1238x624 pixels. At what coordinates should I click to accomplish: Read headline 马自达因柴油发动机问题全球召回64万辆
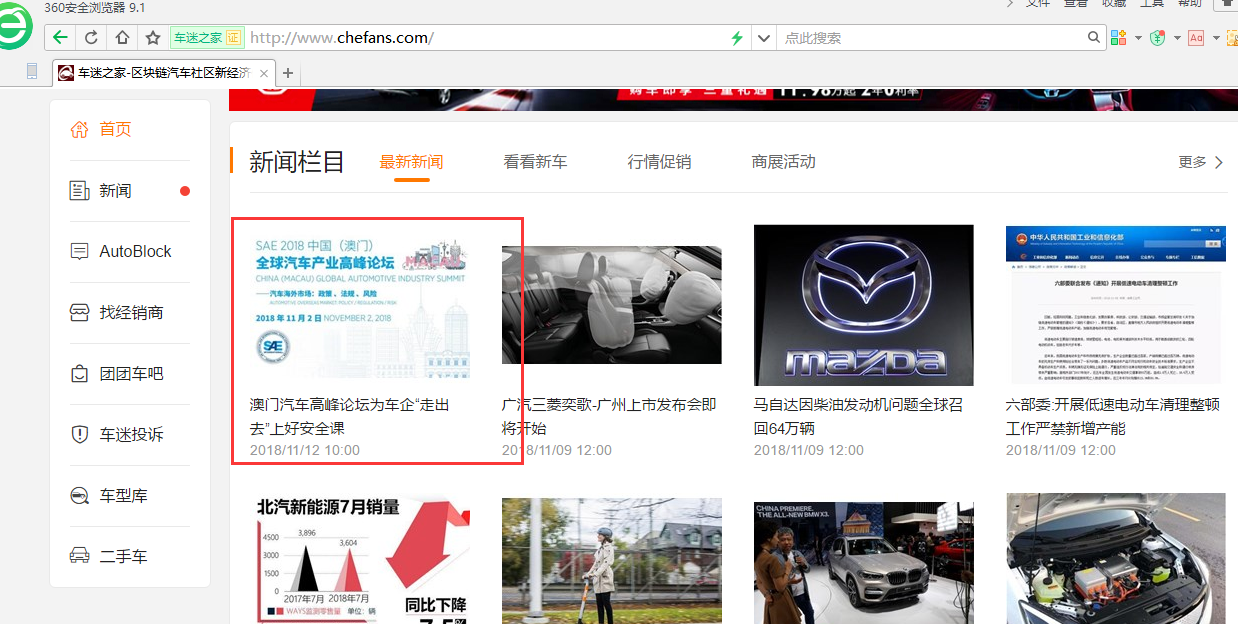point(859,417)
